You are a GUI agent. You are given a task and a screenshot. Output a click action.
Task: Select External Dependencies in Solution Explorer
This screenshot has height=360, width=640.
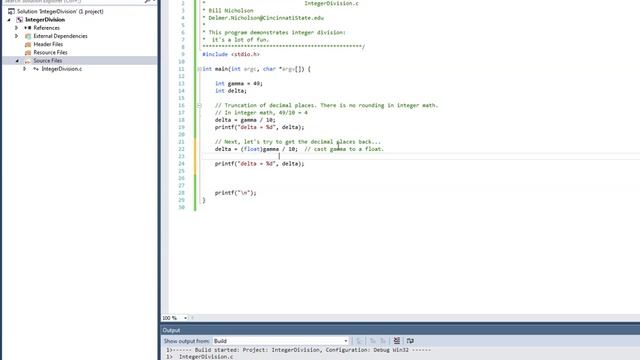pyautogui.click(x=60, y=36)
